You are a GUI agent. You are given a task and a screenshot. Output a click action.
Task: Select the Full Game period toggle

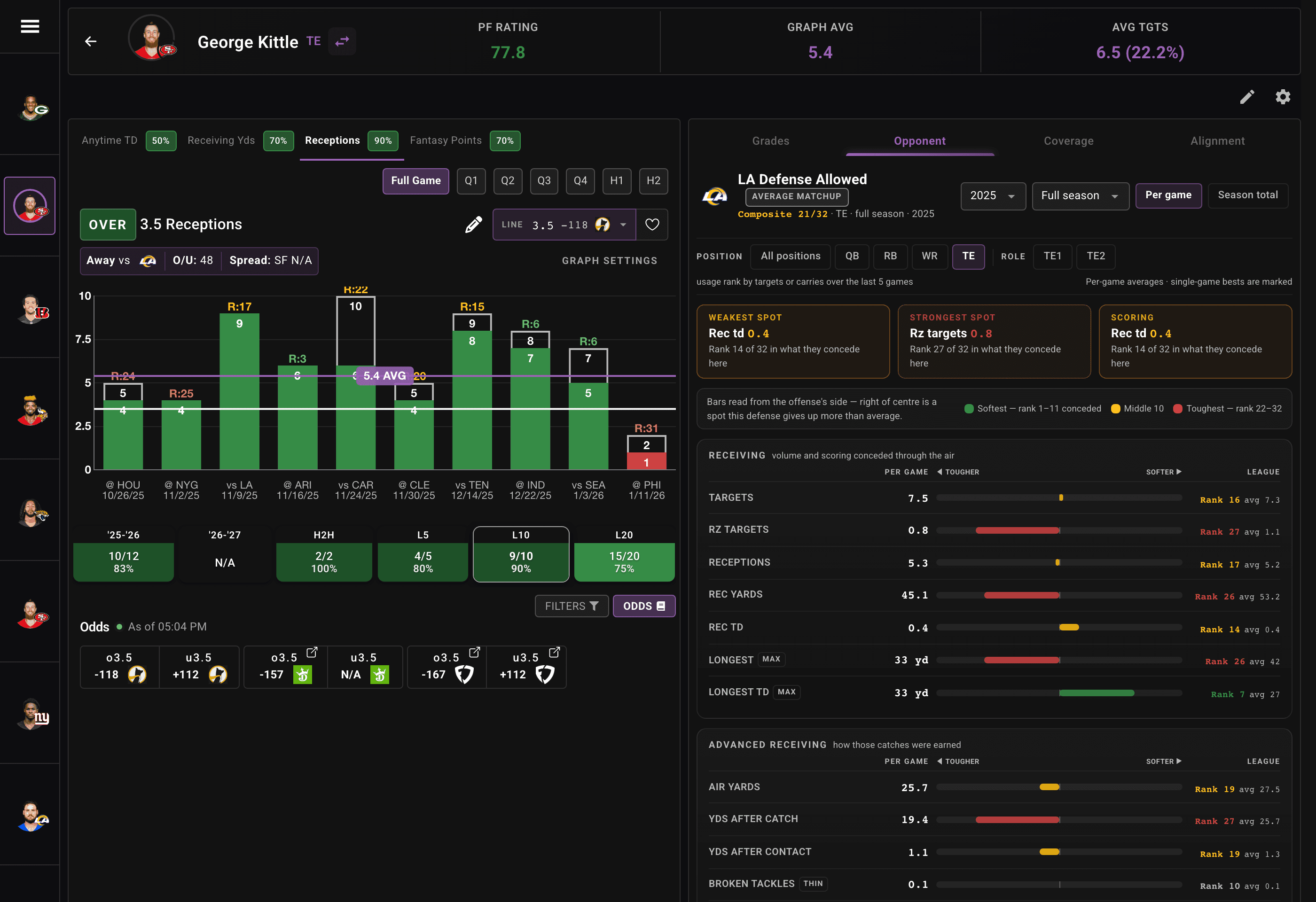point(415,181)
